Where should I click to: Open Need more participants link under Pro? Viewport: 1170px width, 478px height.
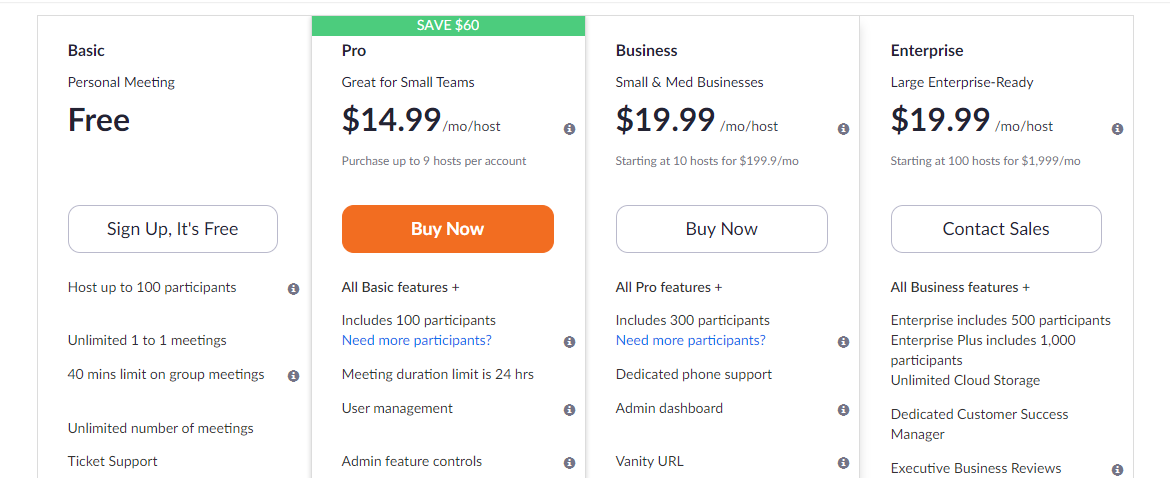coord(417,341)
